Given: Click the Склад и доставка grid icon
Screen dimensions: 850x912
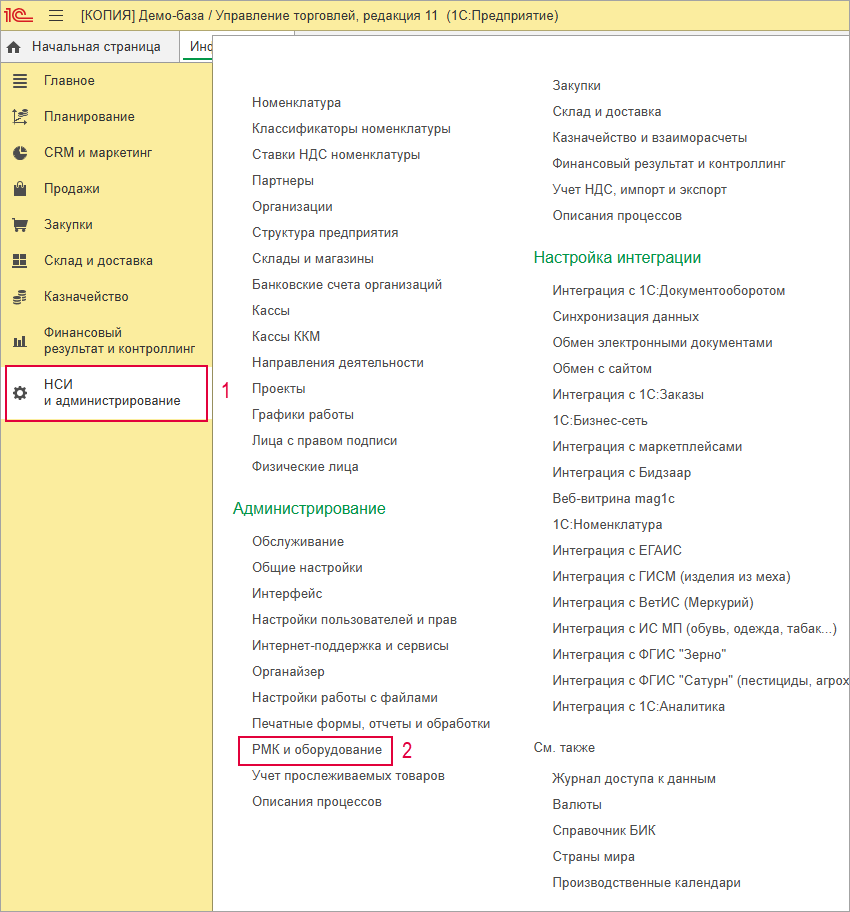Looking at the screenshot, I should tap(19, 261).
